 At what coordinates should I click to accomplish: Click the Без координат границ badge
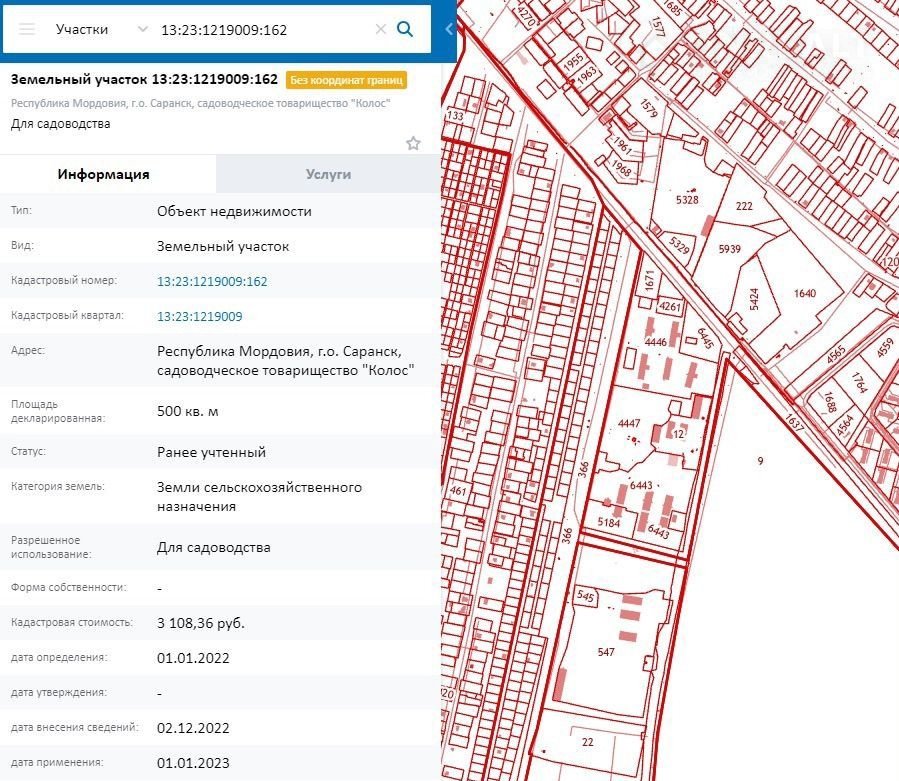(346, 80)
